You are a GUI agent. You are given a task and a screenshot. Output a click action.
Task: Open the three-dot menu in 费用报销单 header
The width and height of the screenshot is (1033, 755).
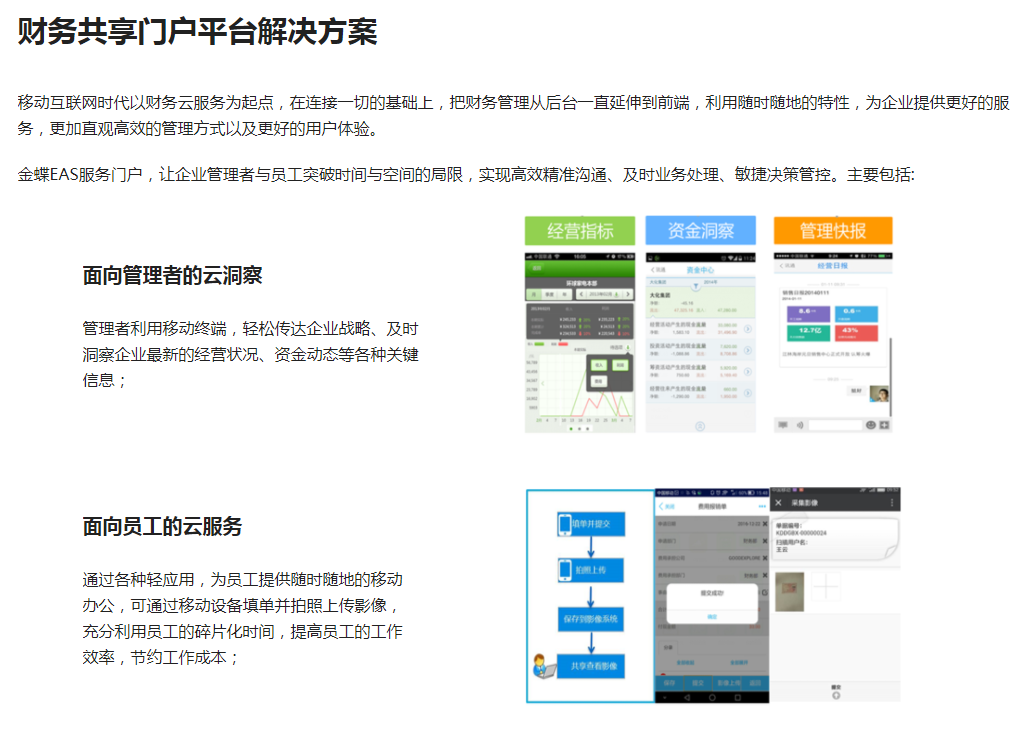761,507
